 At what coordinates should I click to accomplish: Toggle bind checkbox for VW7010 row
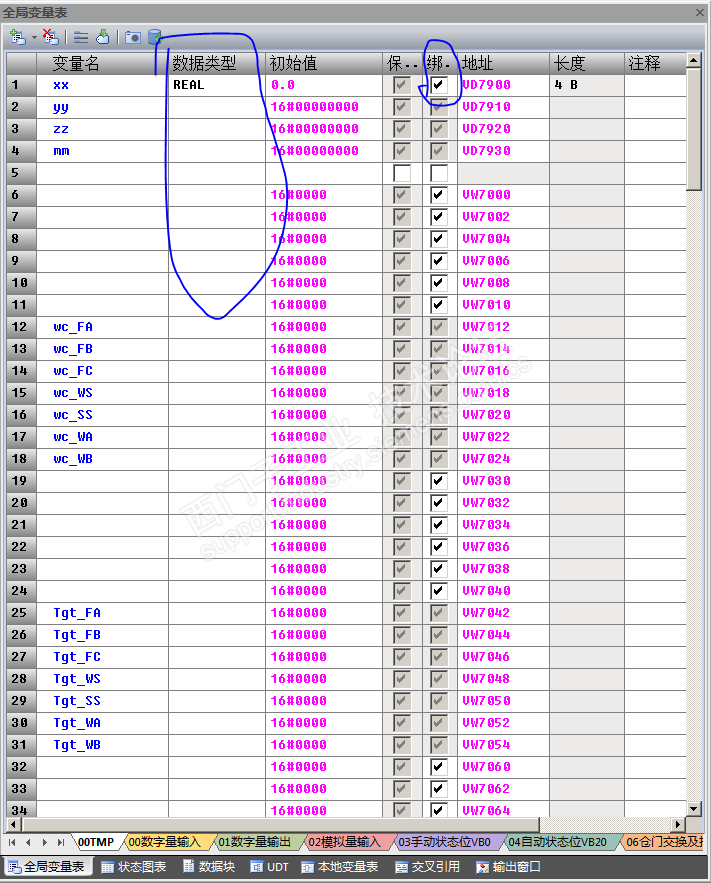point(439,305)
